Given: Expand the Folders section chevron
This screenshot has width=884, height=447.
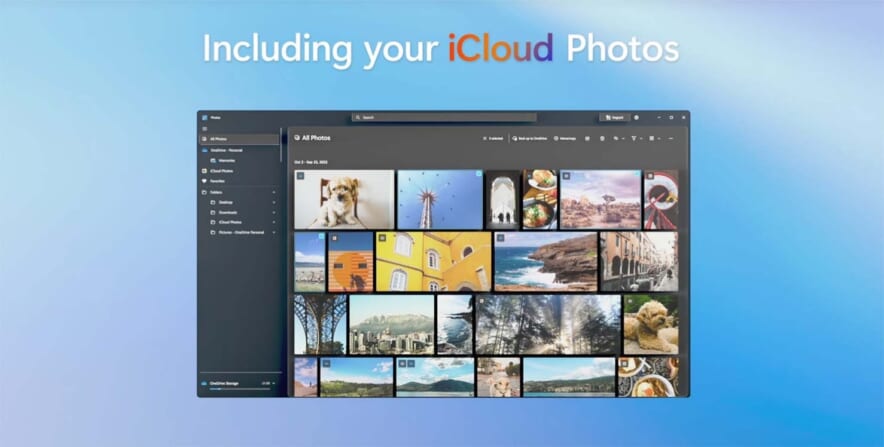Looking at the screenshot, I should pyautogui.click(x=274, y=192).
